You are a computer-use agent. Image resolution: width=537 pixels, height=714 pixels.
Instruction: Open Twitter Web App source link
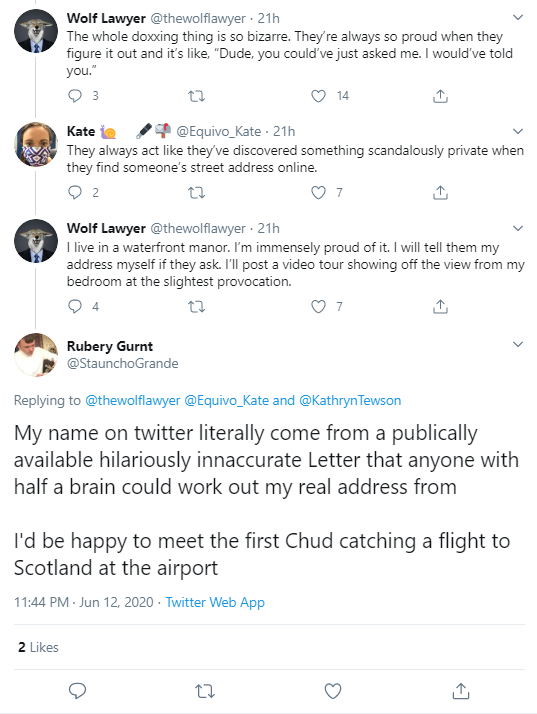[x=215, y=602]
